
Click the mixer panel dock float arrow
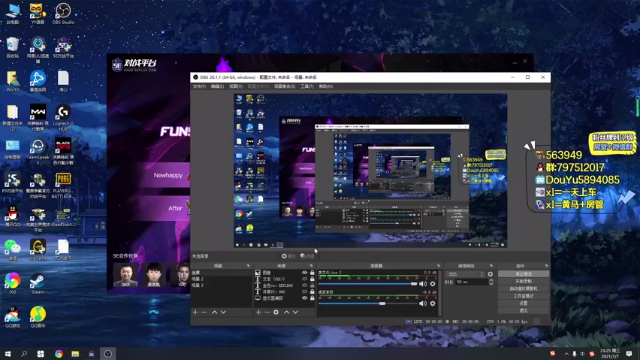(x=439, y=266)
